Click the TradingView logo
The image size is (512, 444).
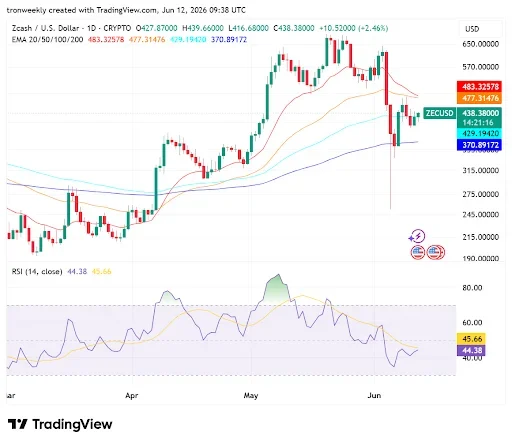(60, 424)
